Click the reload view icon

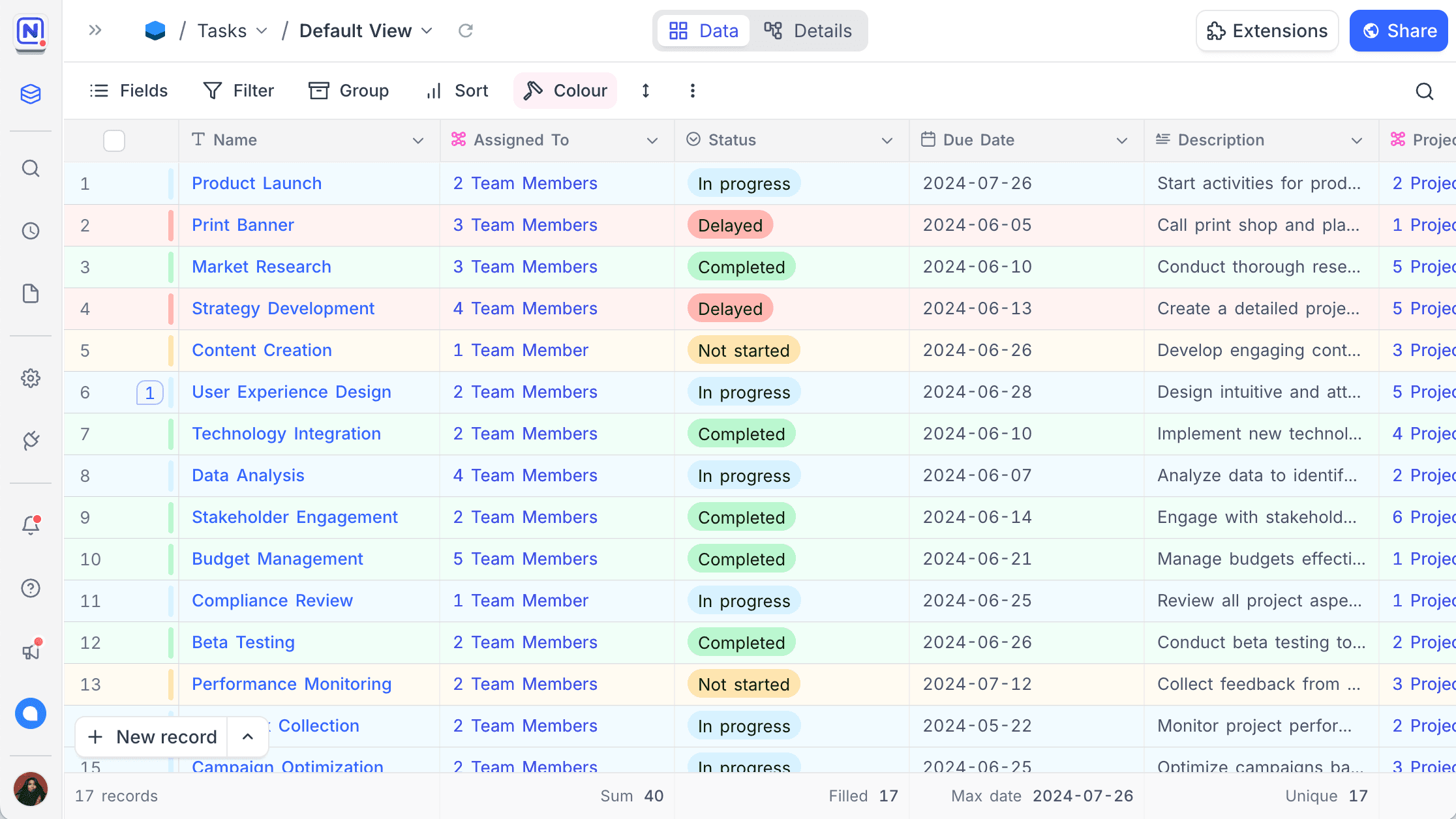click(465, 31)
